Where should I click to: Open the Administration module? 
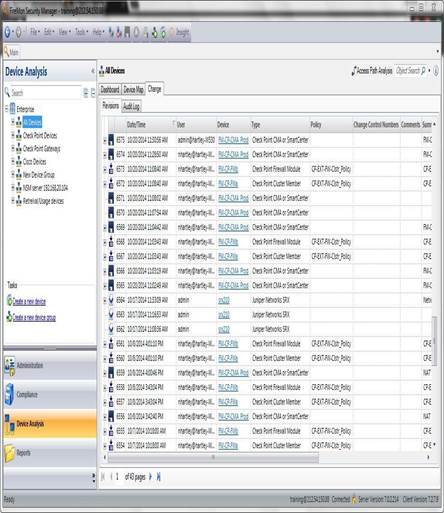coord(50,365)
